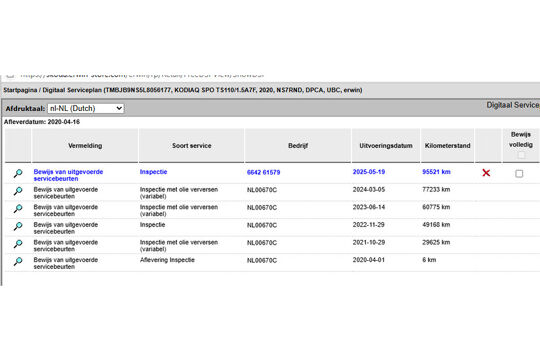Click the 2025-05-19 date link
The height and width of the screenshot is (360, 540).
(x=369, y=172)
